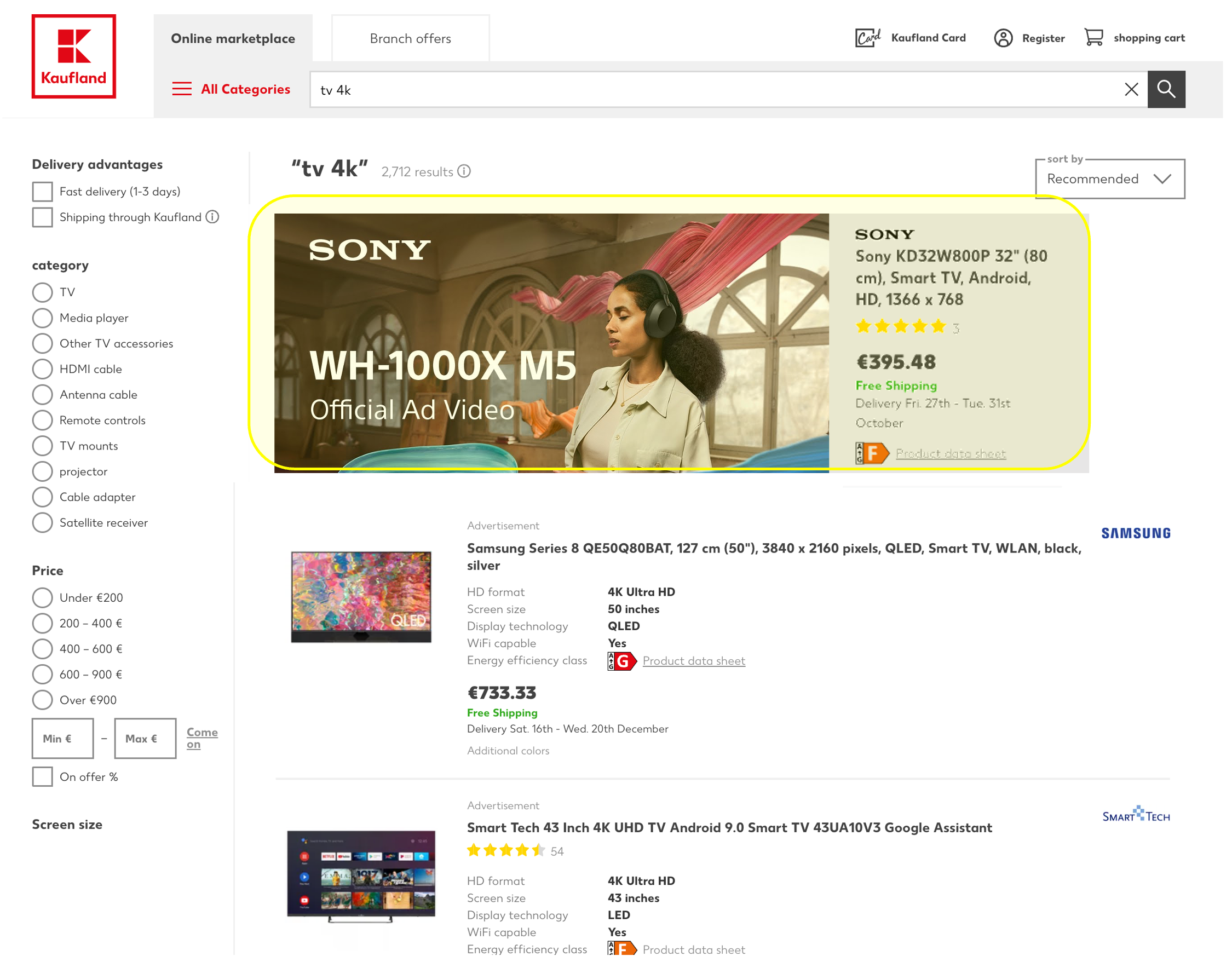
Task: Filter price Under €200
Action: click(x=42, y=598)
